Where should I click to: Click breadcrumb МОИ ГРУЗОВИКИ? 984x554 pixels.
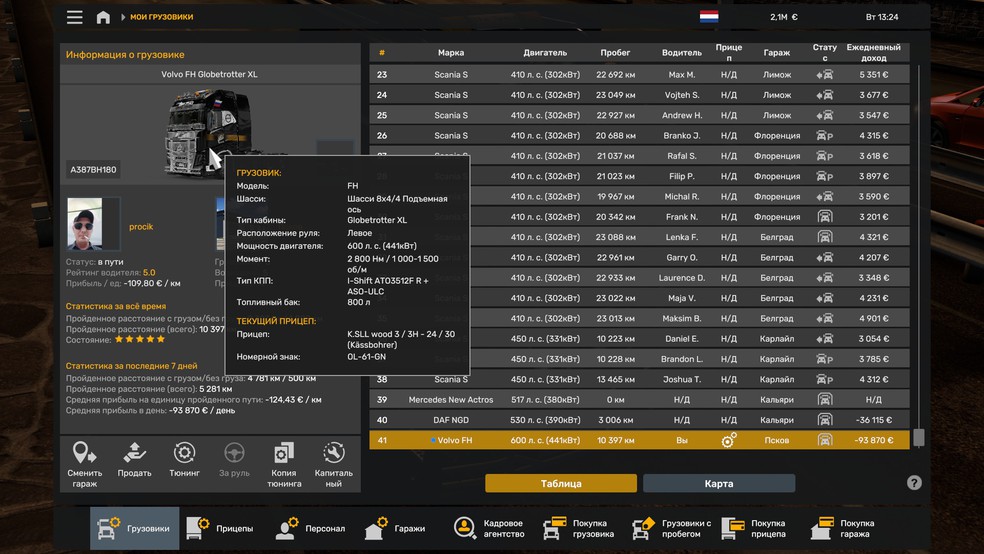tap(161, 17)
